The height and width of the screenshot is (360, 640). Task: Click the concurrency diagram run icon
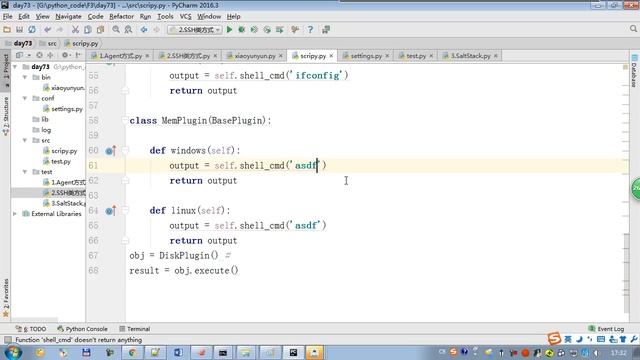[x=280, y=29]
